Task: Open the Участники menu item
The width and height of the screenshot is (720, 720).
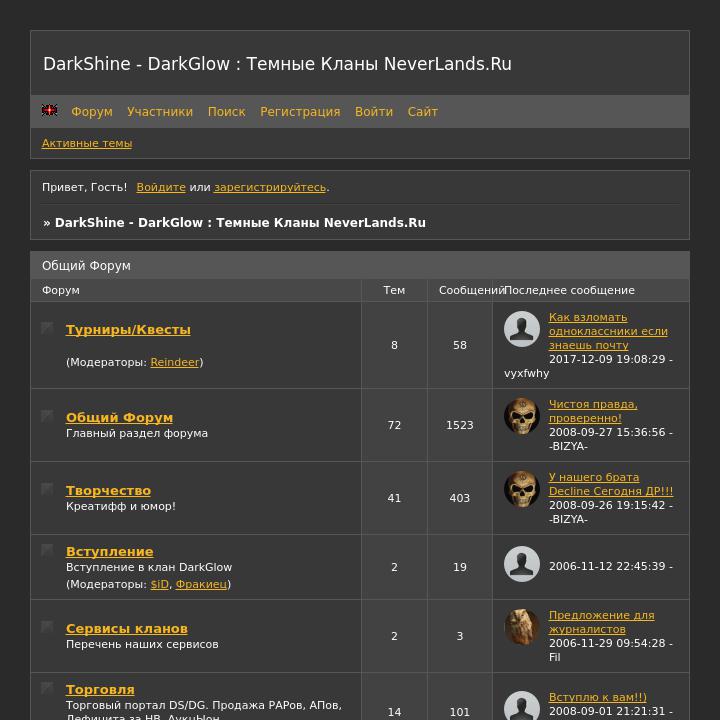Action: 160,112
